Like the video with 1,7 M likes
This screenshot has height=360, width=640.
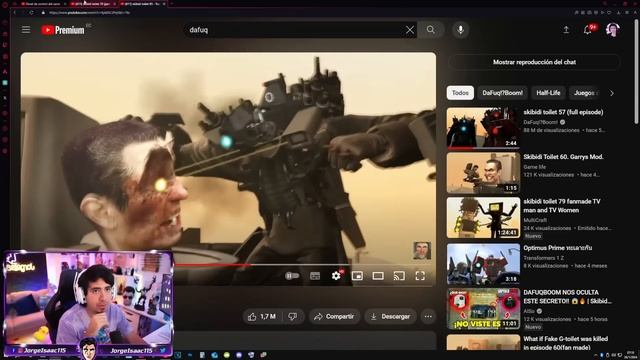click(262, 316)
